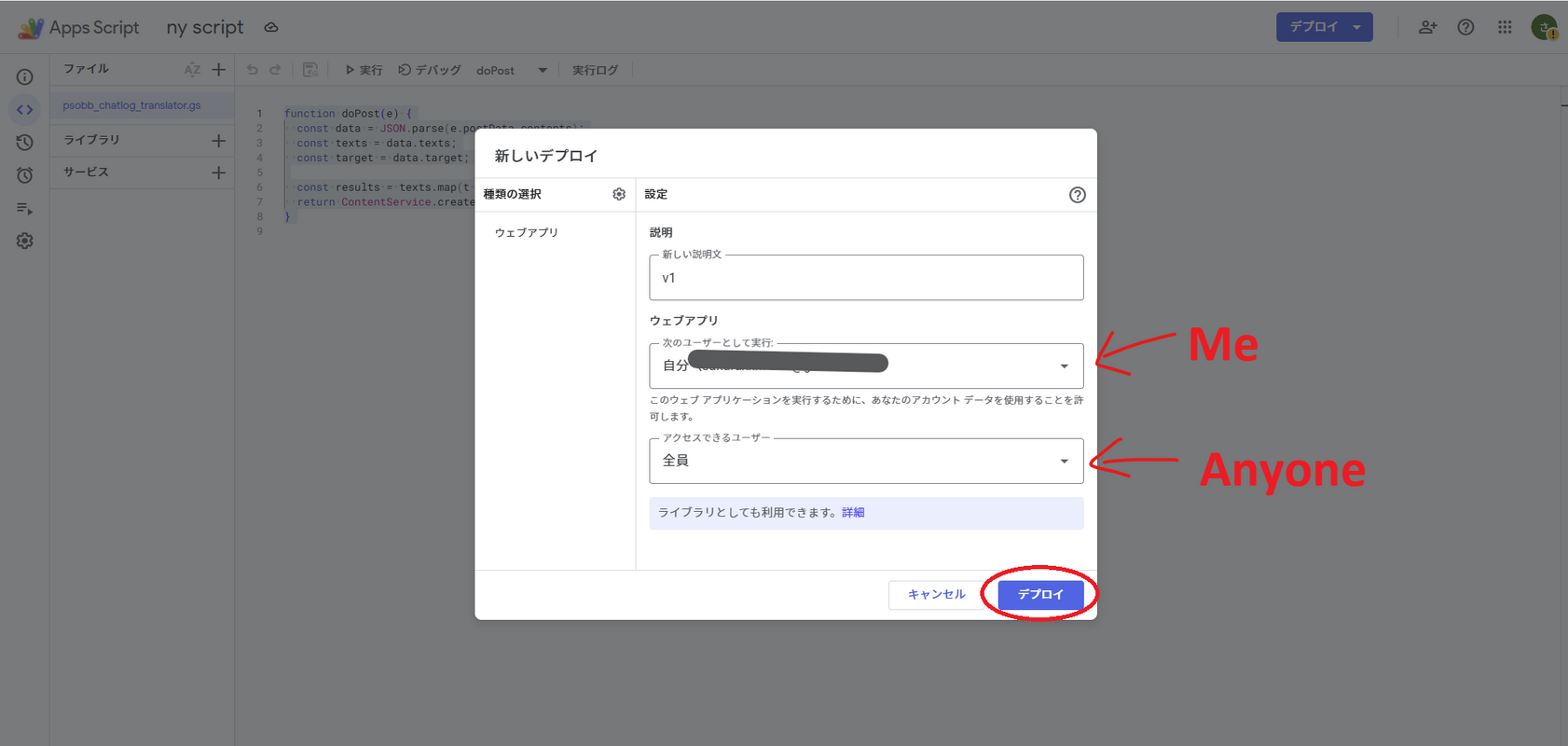Open the help icon in deploy dialog
Screen dimensions: 1568x746
pos(1077,195)
